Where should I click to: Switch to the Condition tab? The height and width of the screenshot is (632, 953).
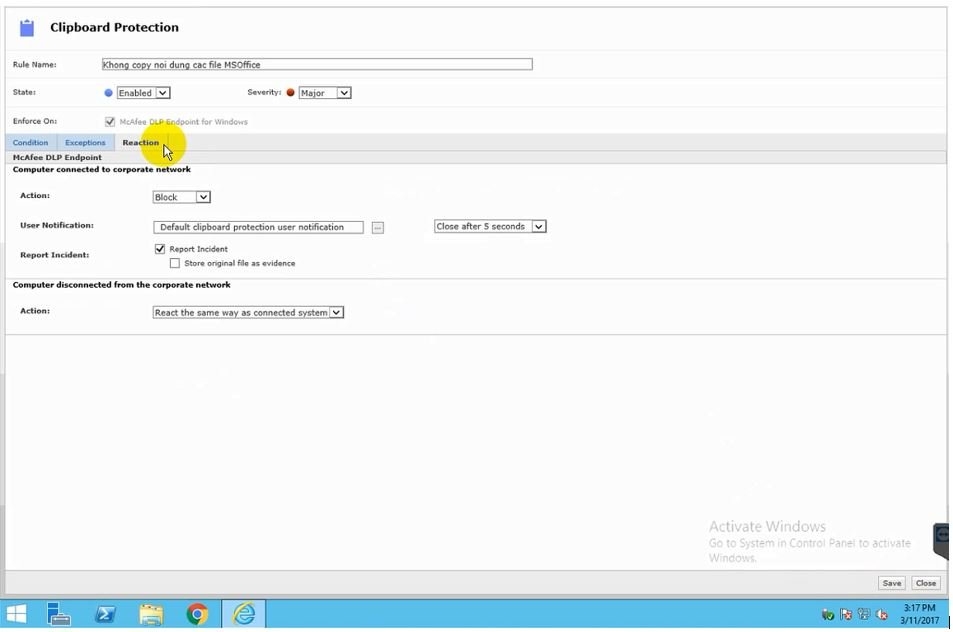[30, 143]
